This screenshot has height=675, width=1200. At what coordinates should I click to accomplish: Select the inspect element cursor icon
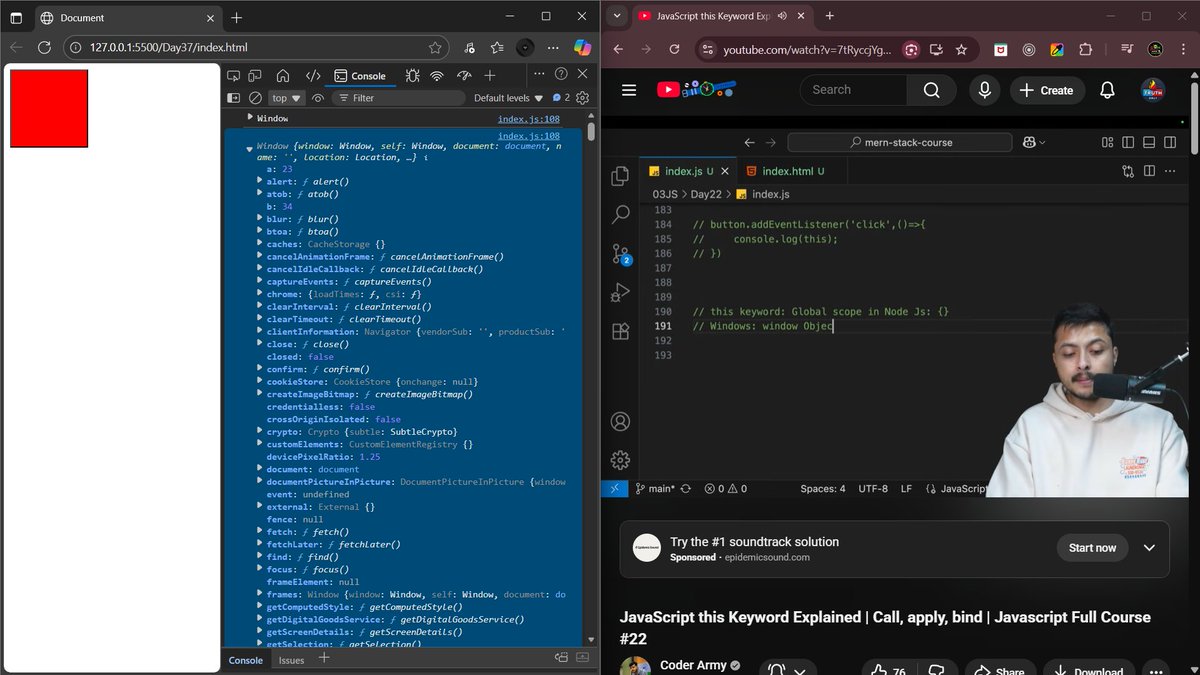pos(234,75)
